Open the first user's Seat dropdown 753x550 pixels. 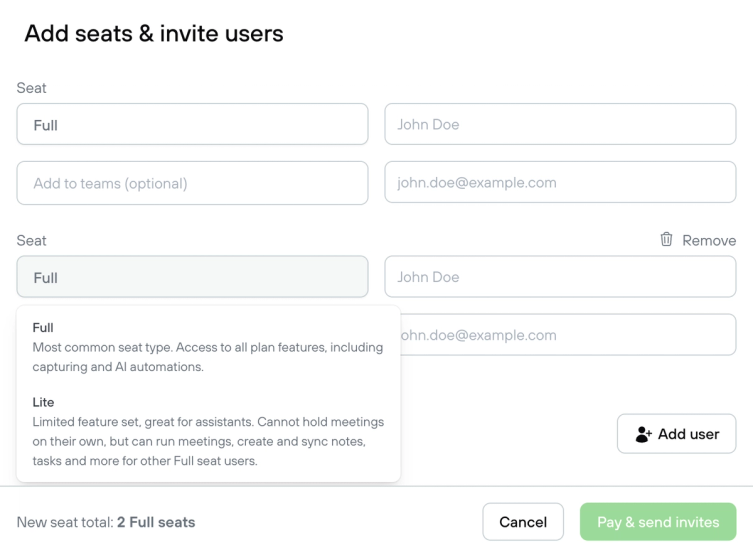pos(192,125)
